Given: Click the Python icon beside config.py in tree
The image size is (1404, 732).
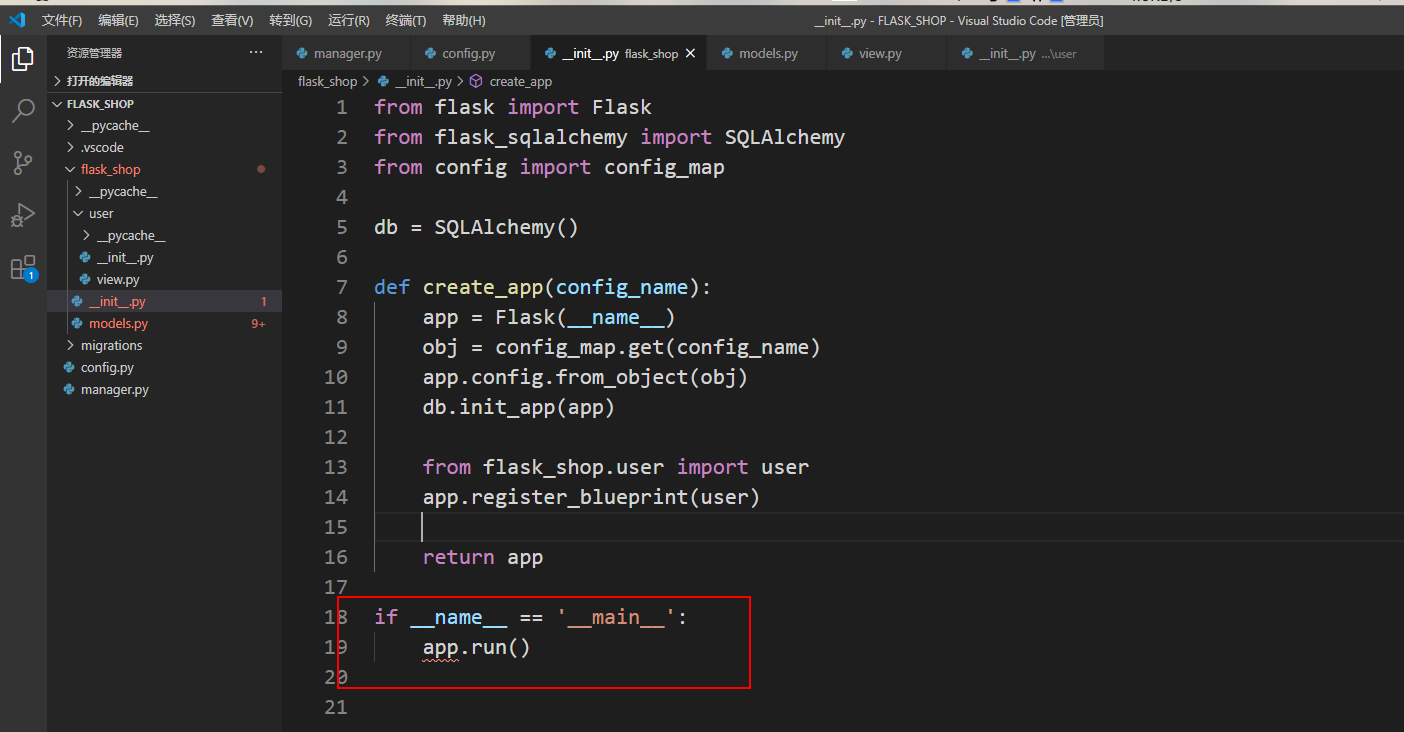Looking at the screenshot, I should pos(69,367).
